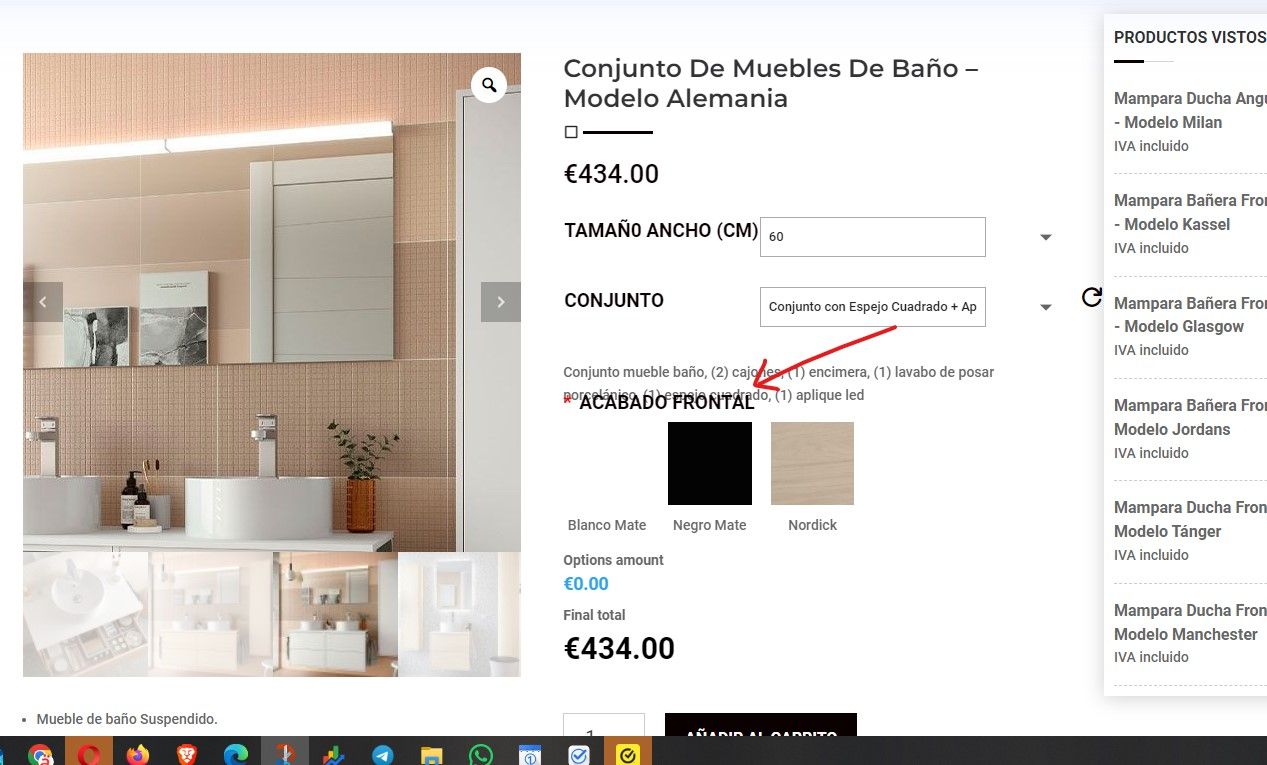Expand the Conjunto selection dropdown
This screenshot has width=1267, height=765.
(x=873, y=307)
